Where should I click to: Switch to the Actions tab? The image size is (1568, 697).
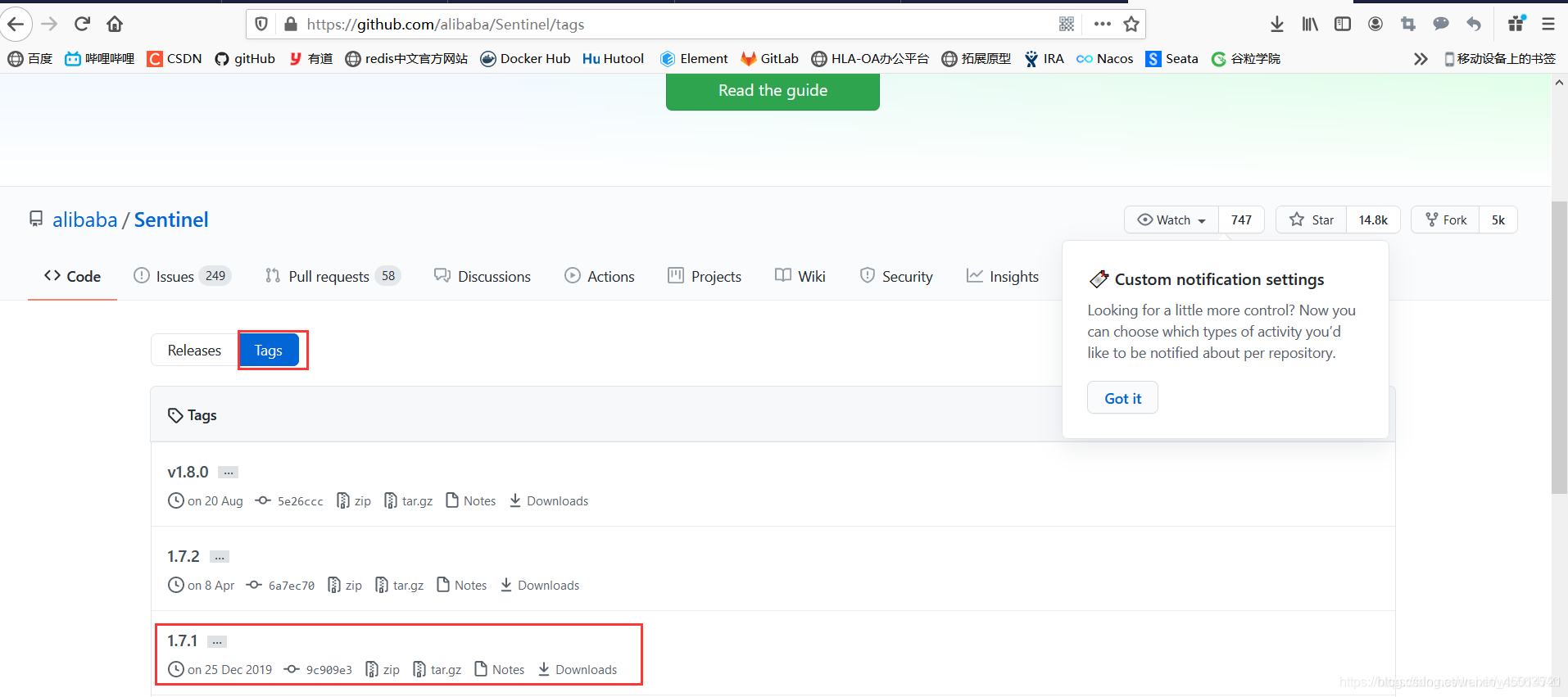[x=600, y=276]
